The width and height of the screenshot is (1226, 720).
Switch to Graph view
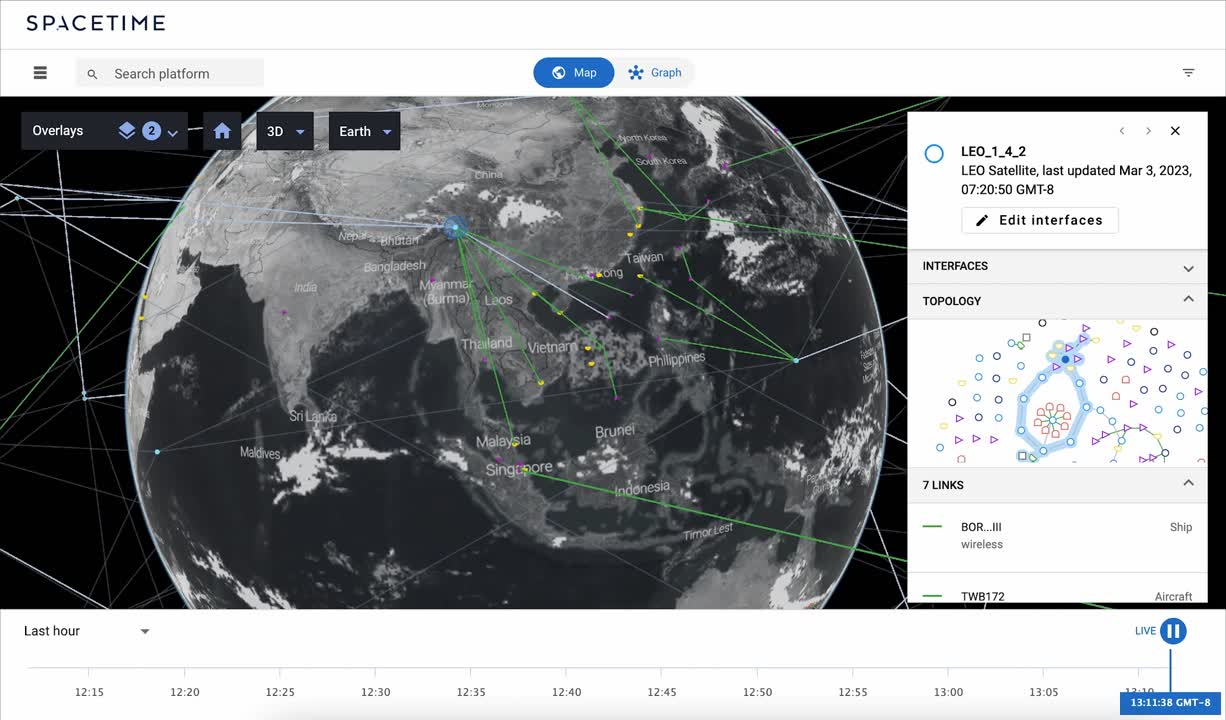coord(655,73)
